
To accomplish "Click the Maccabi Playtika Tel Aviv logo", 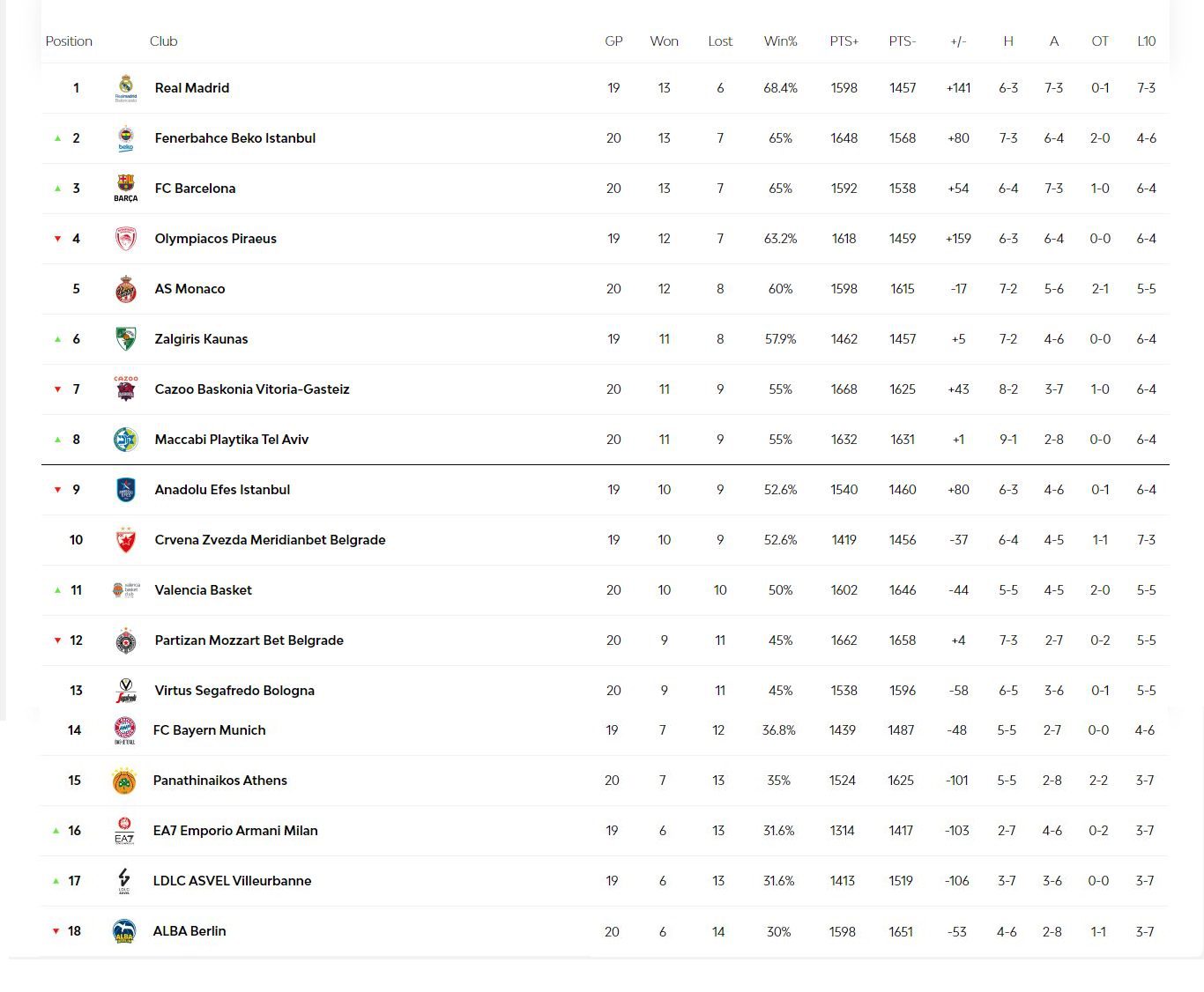I will coord(126,440).
